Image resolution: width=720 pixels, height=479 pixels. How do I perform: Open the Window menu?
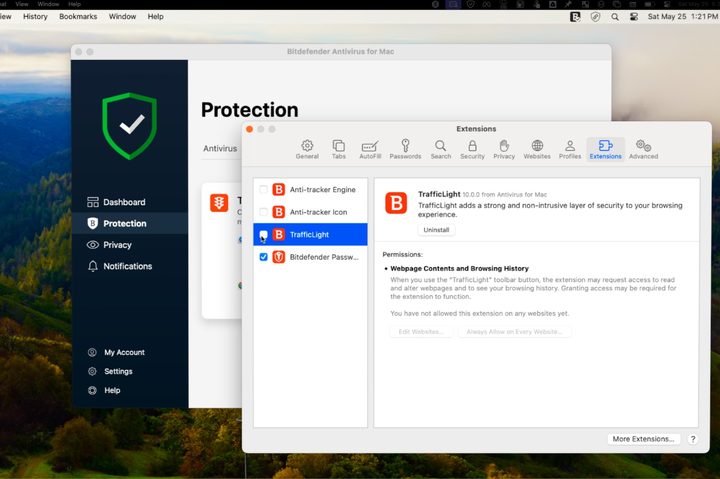(x=122, y=17)
